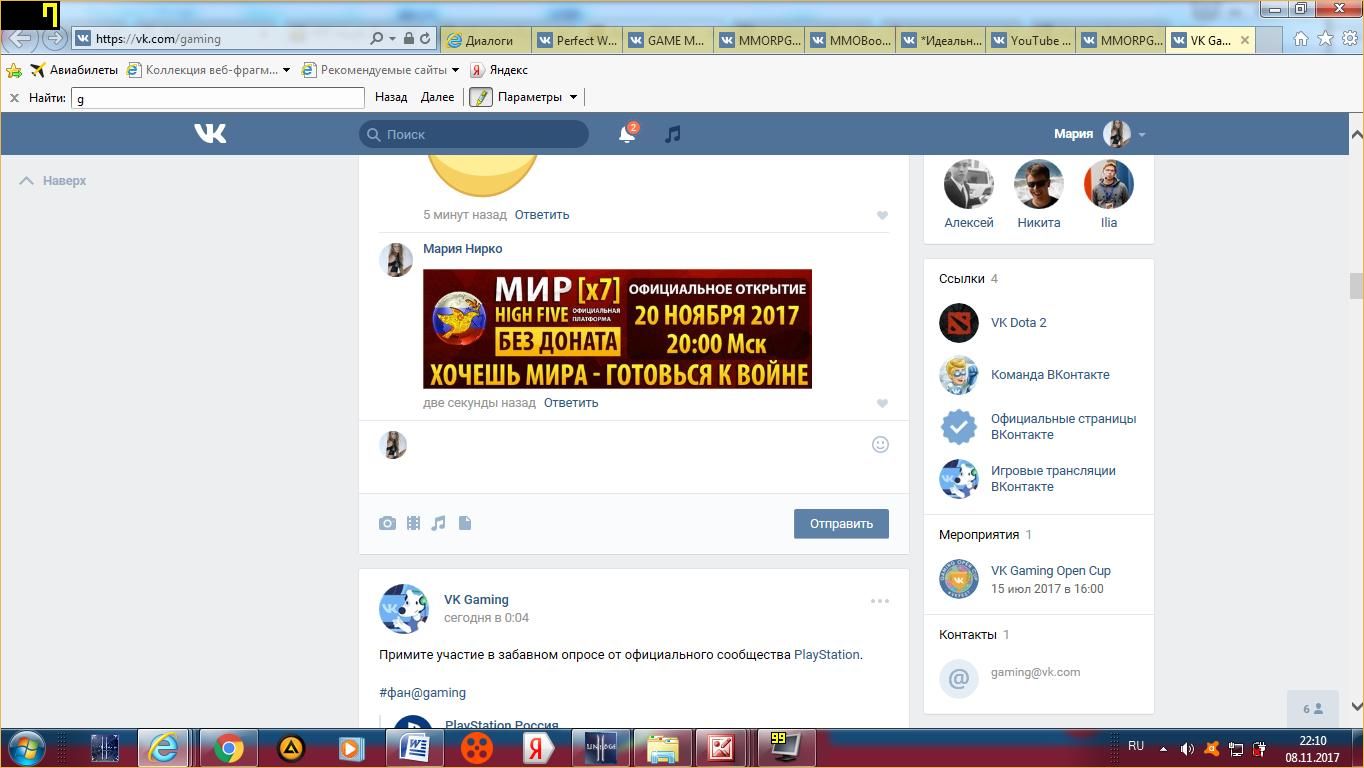Close the find bar with X
Image resolution: width=1364 pixels, height=768 pixels.
(14, 97)
